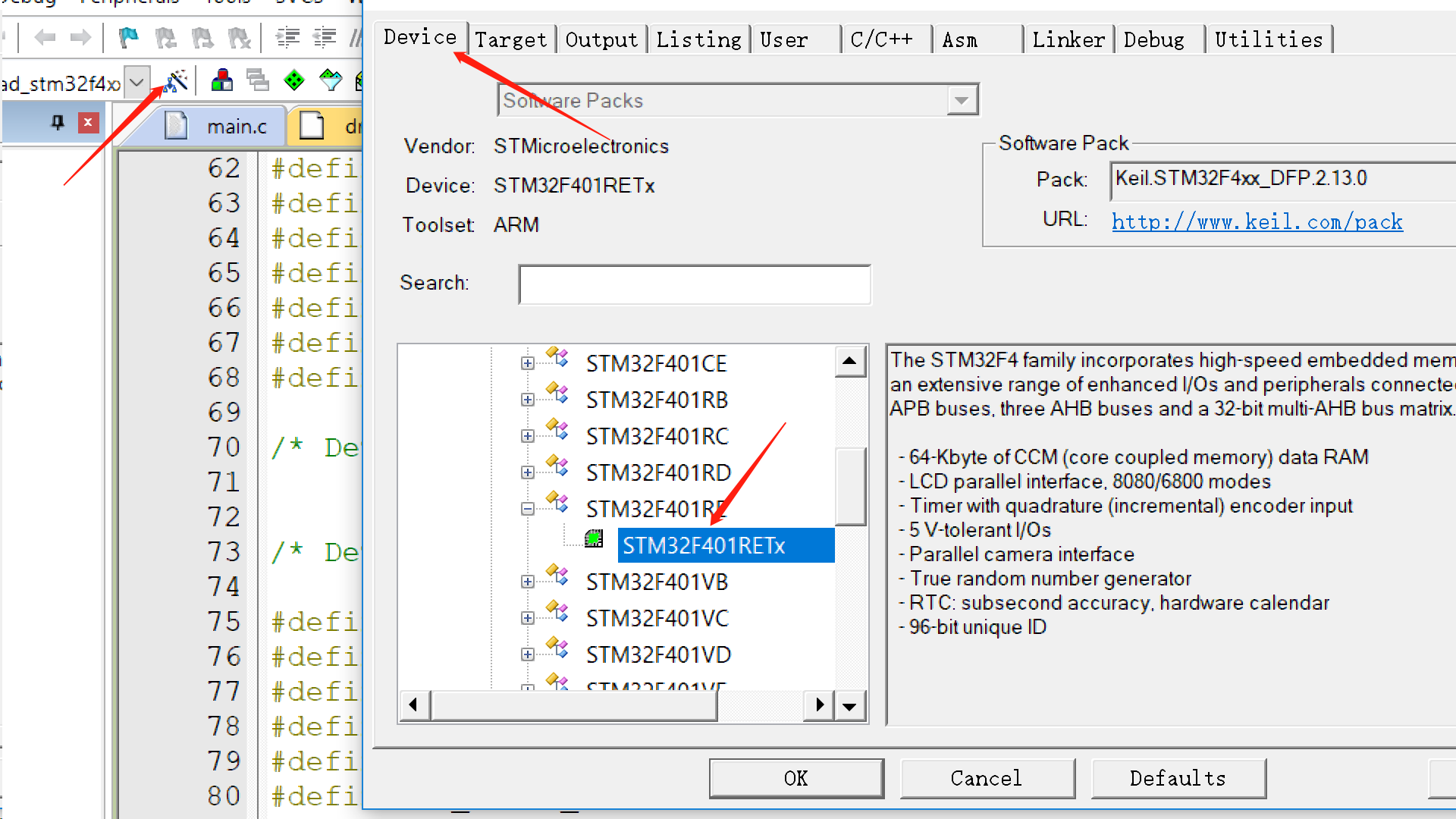This screenshot has height=819, width=1456.
Task: Toggle bookmark with the blue flag icon
Action: tap(129, 37)
